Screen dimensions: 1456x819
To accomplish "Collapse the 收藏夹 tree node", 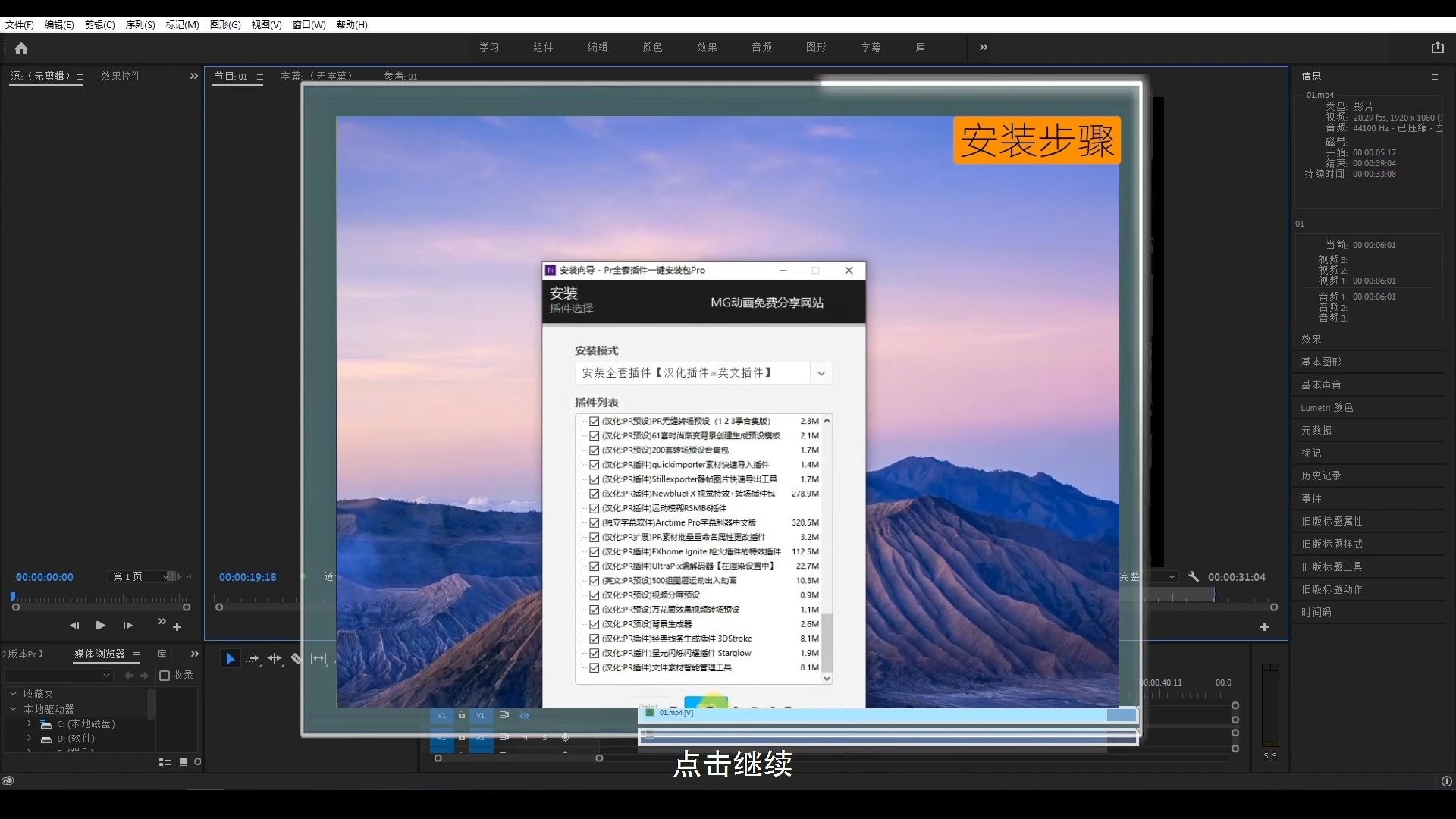I will pos(13,694).
